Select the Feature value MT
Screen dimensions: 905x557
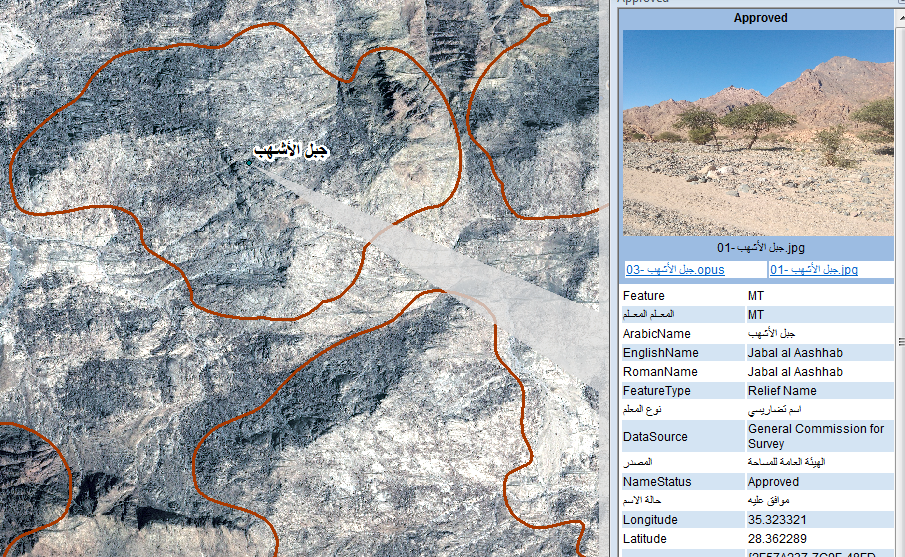click(756, 296)
